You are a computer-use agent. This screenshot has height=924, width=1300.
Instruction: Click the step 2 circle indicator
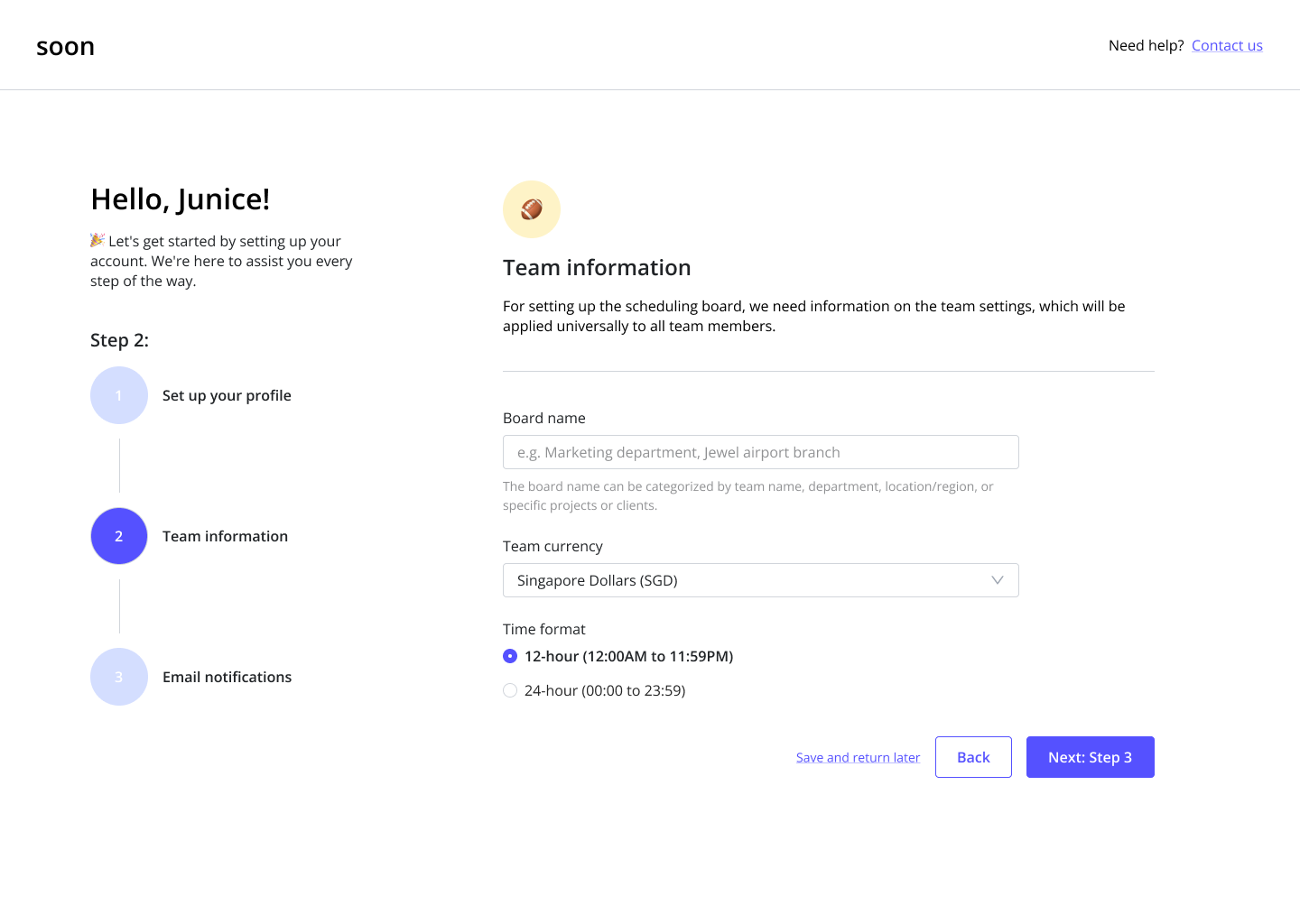119,536
